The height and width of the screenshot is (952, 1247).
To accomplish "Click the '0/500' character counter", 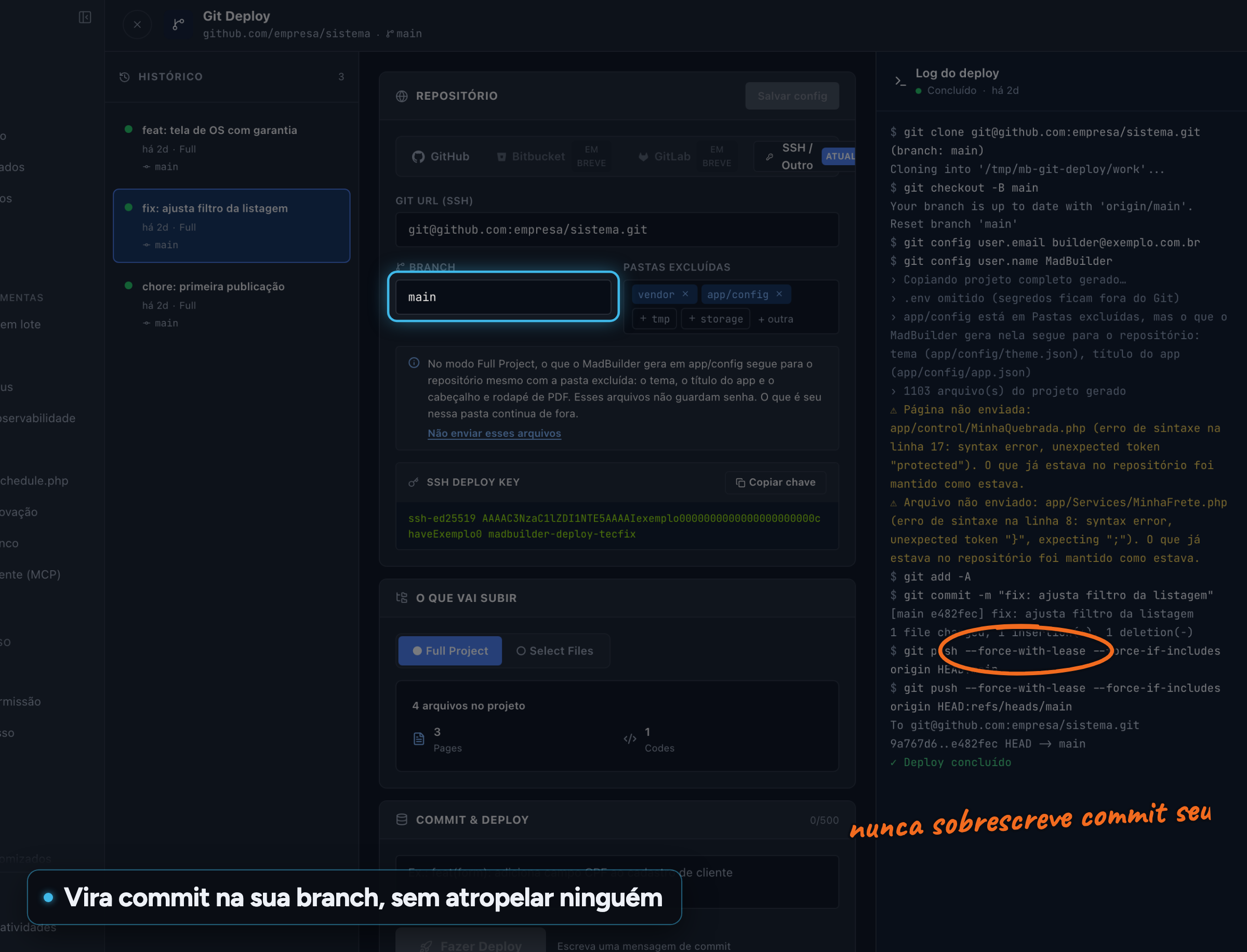I will (824, 820).
